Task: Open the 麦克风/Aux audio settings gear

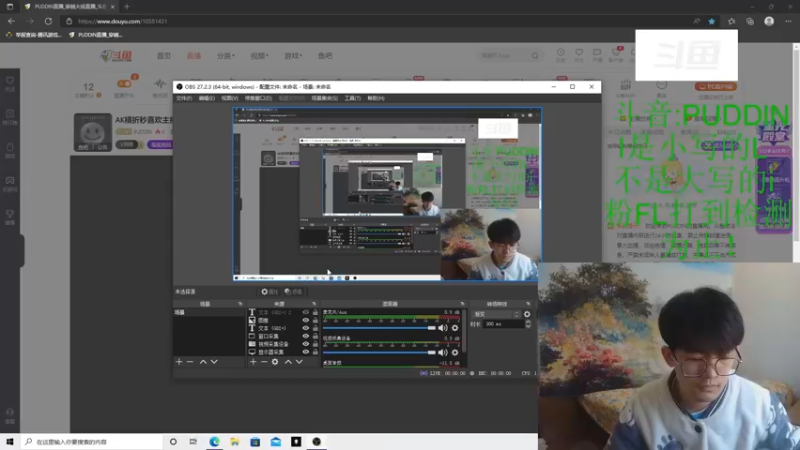Action: tap(455, 328)
